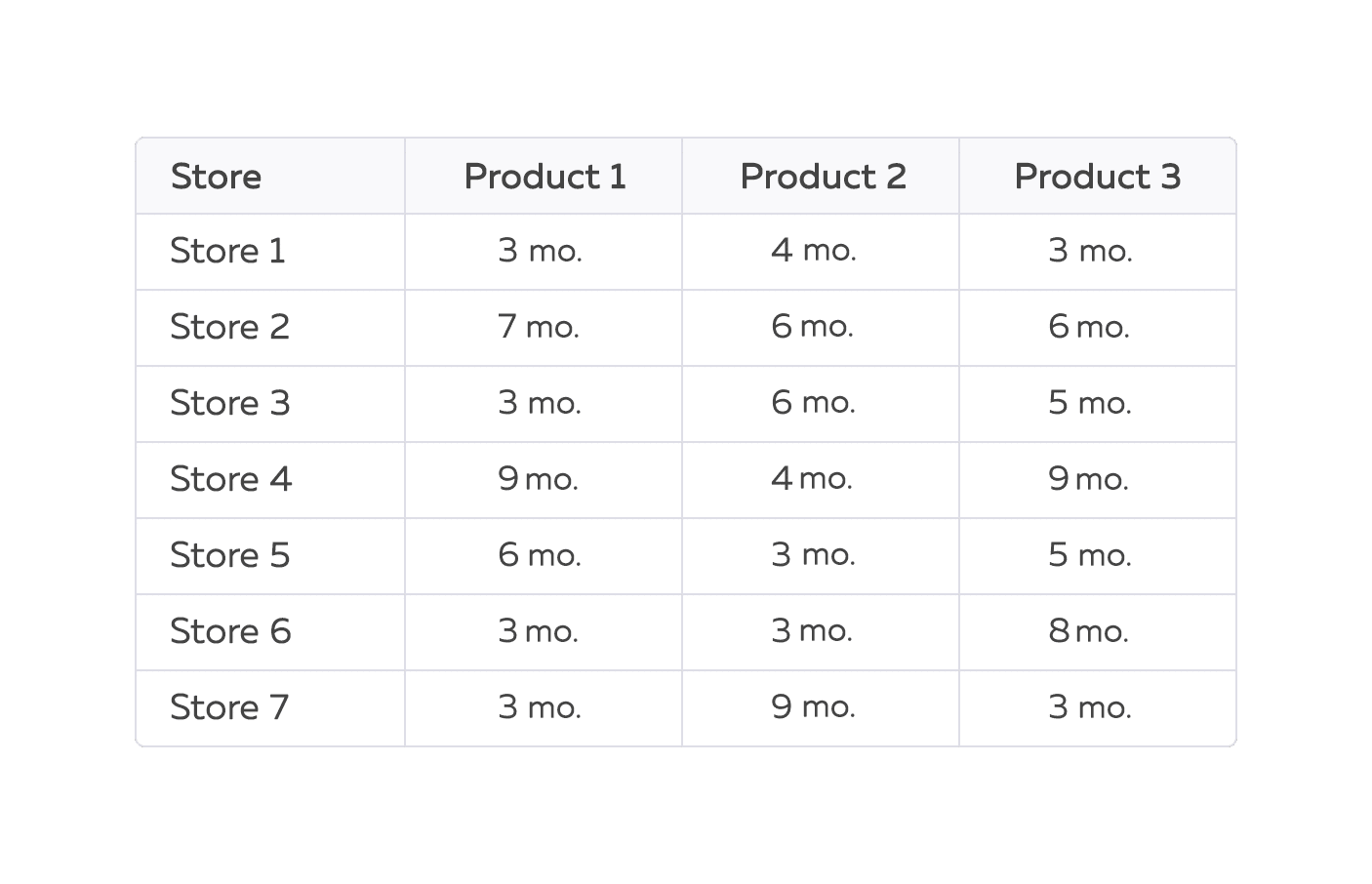Click Store 7's Product 2 cell (9 mo.)

click(813, 707)
